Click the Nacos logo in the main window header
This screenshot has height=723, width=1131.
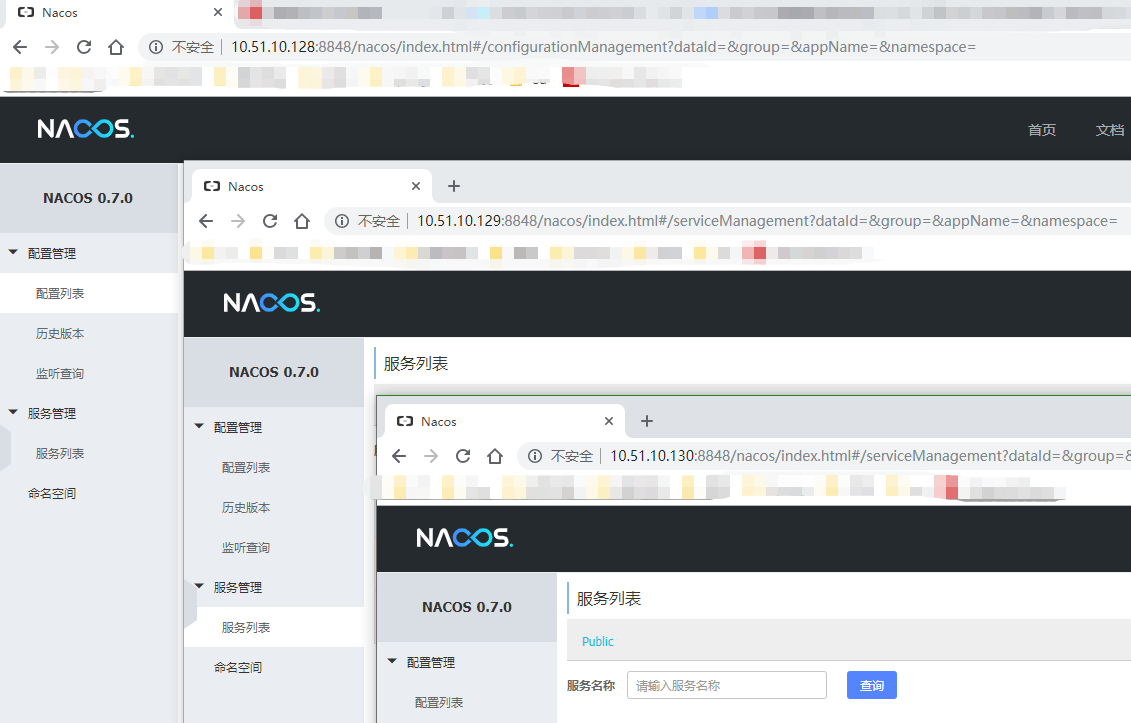pyautogui.click(x=85, y=129)
